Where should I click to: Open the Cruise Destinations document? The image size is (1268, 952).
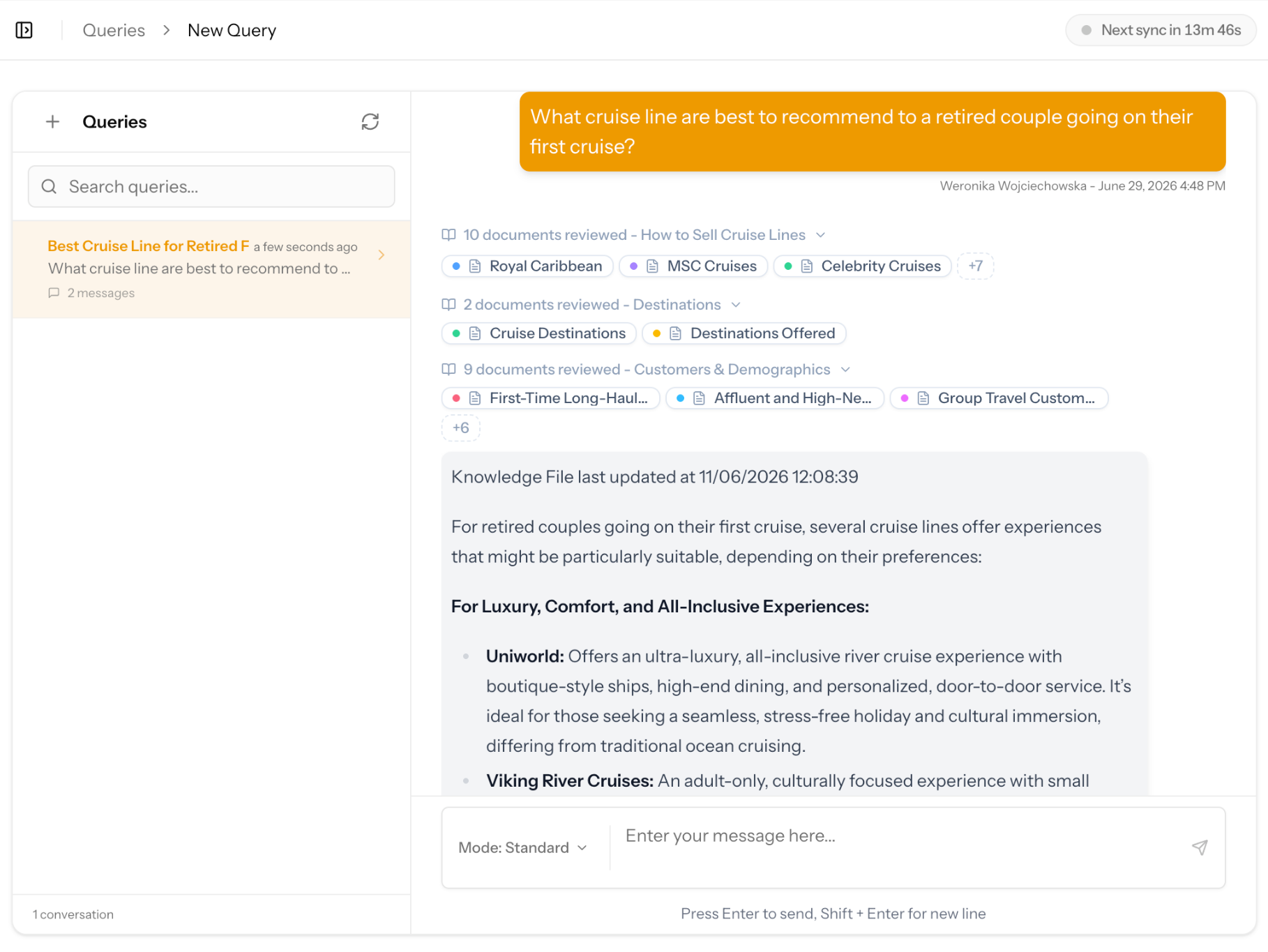[539, 333]
